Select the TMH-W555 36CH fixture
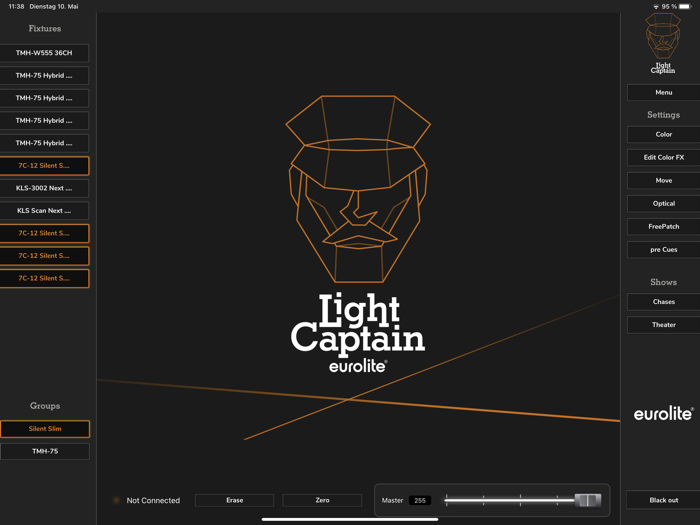This screenshot has width=700, height=525. pos(44,53)
